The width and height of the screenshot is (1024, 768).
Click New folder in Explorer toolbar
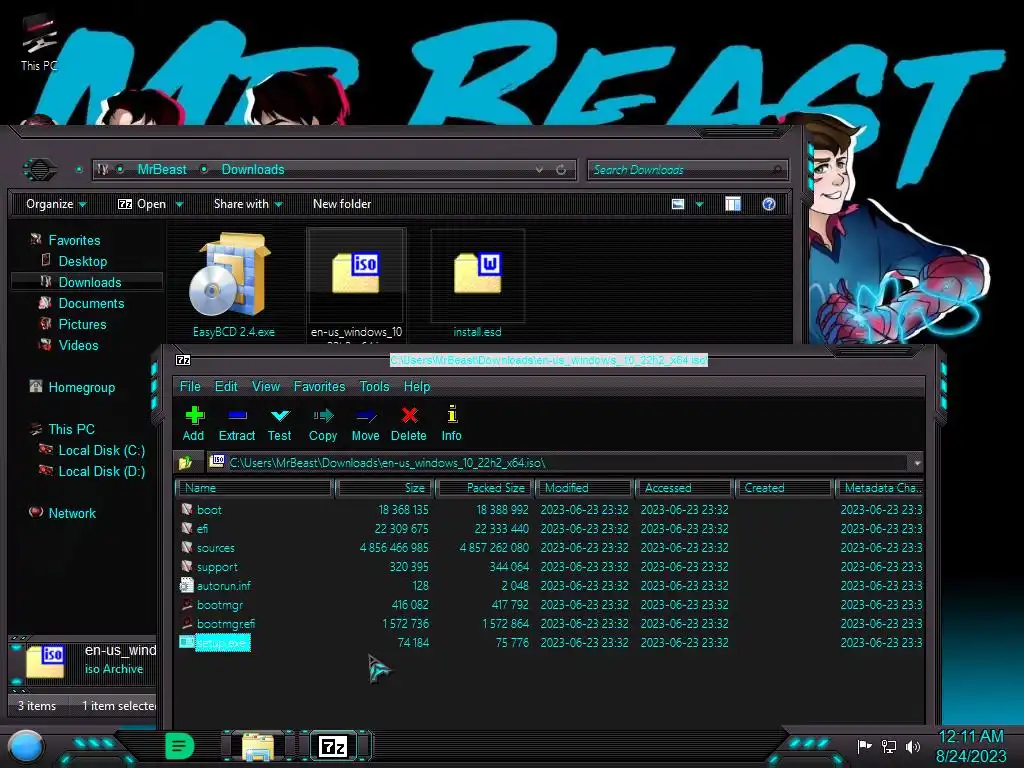coord(342,204)
